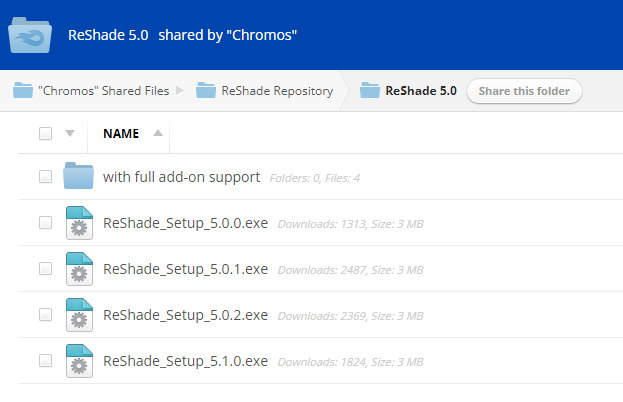
Task: Click the sort direction arrow beside NAME
Action: (158, 133)
